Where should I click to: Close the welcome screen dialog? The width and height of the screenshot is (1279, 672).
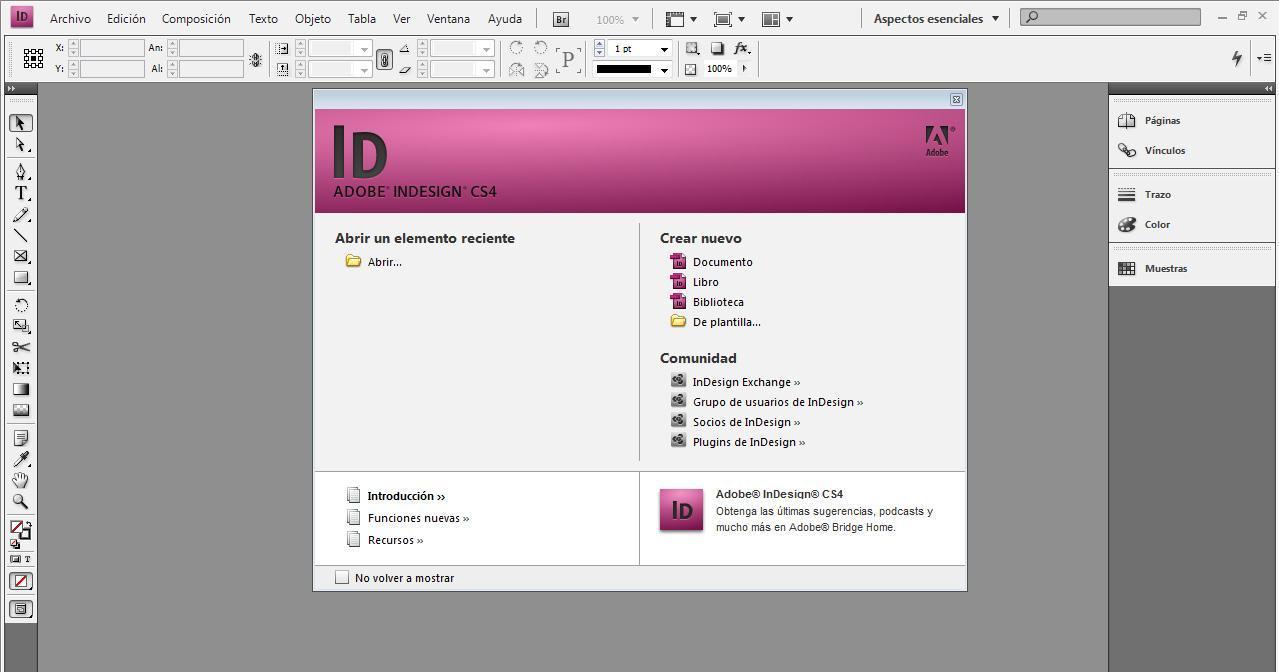click(956, 99)
